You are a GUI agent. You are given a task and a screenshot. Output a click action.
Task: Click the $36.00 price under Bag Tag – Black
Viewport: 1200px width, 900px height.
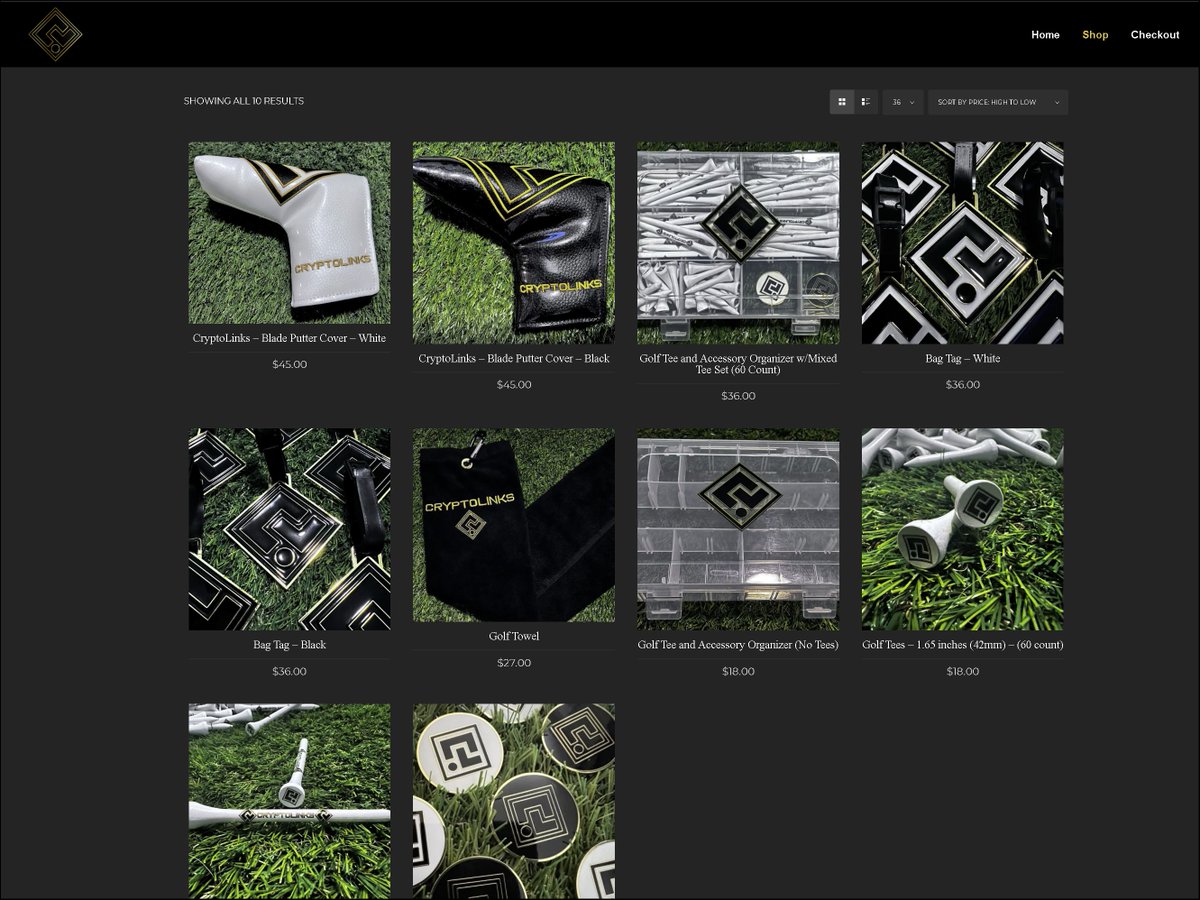289,672
